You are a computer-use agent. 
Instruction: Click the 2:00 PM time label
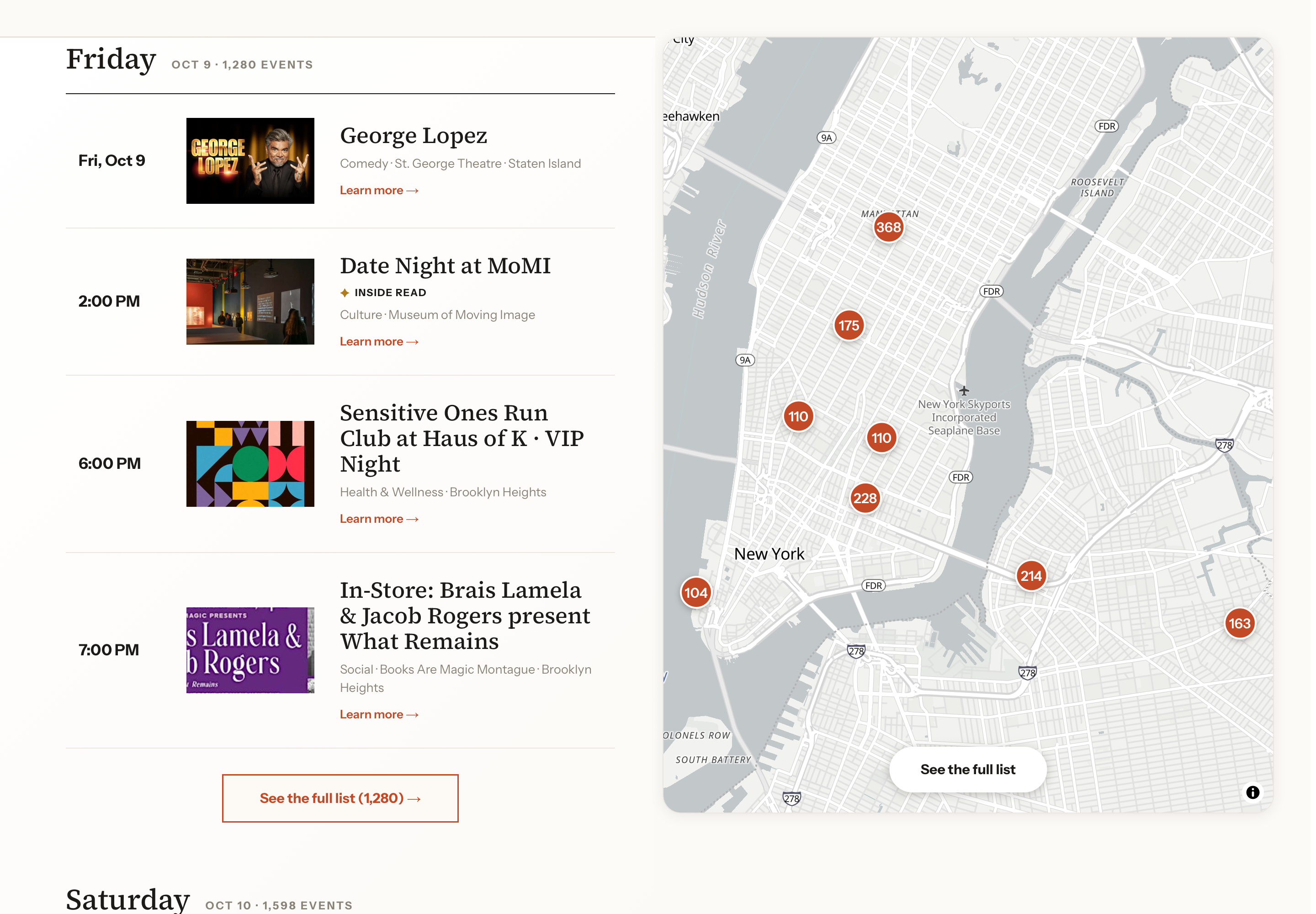tap(109, 301)
